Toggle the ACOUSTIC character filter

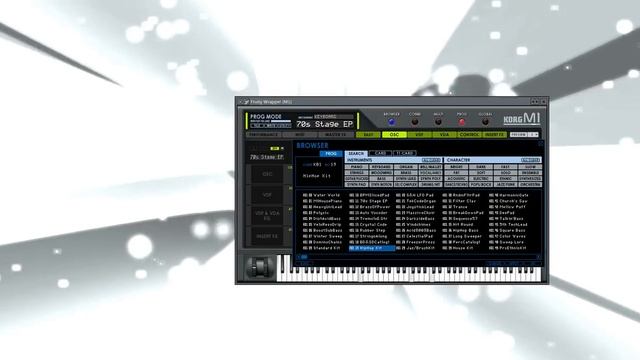point(456,179)
